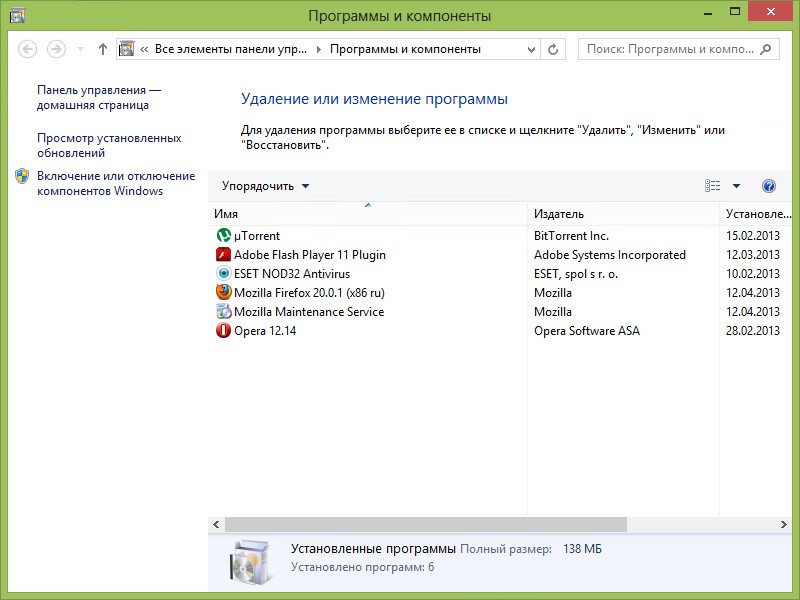Click the Windows shield icon in sidebar
Image resolution: width=800 pixels, height=600 pixels.
[x=22, y=176]
